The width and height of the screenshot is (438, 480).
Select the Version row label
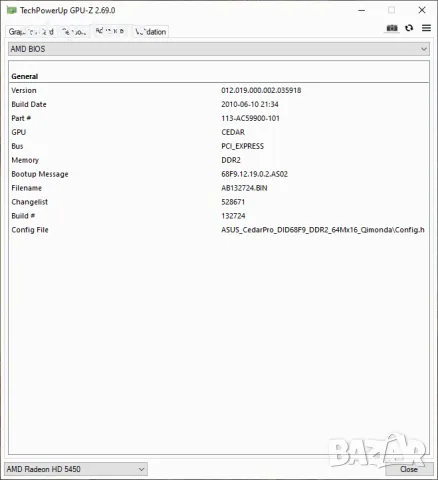pyautogui.click(x=24, y=90)
